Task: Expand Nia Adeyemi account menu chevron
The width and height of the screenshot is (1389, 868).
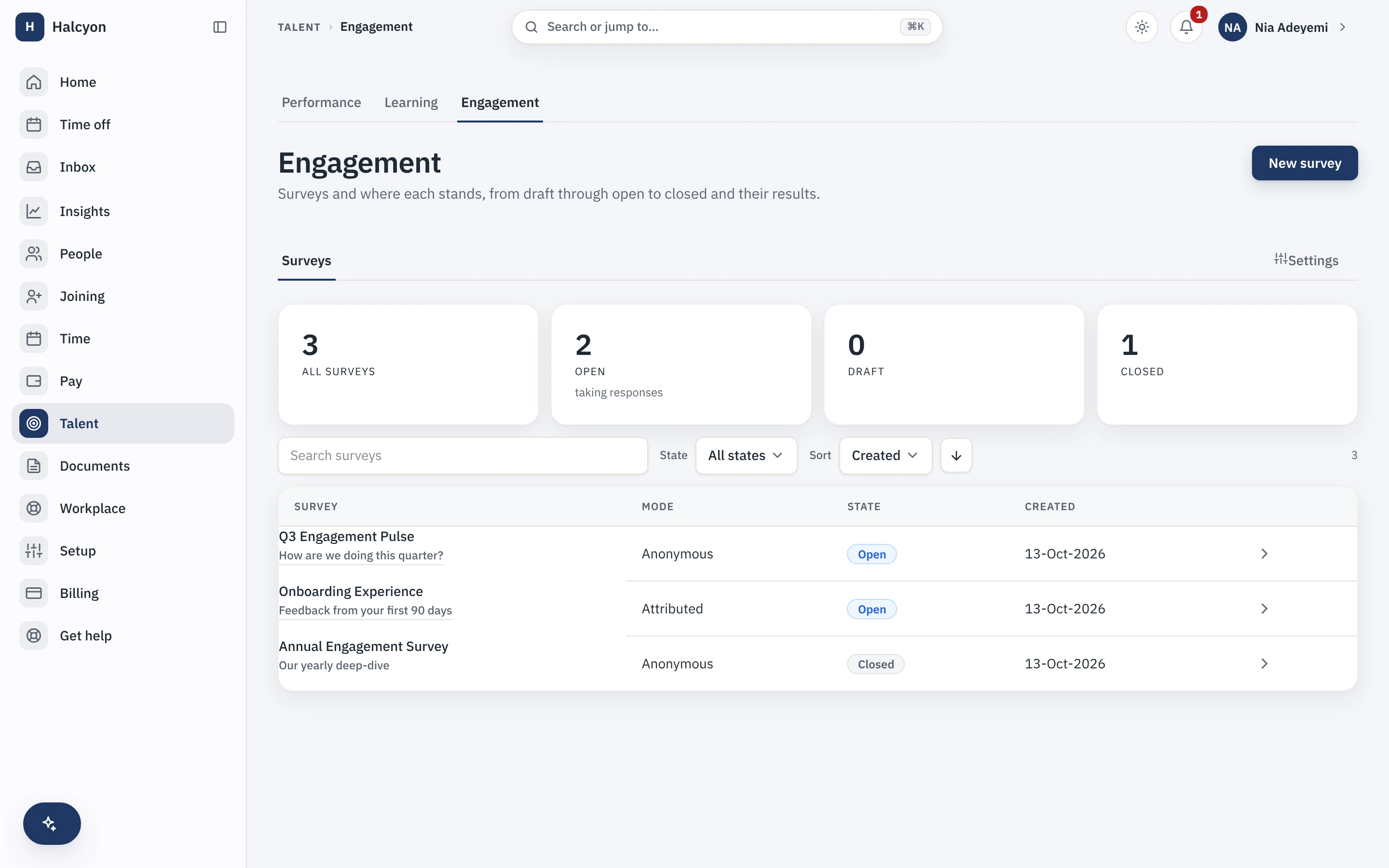Action: 1343,27
